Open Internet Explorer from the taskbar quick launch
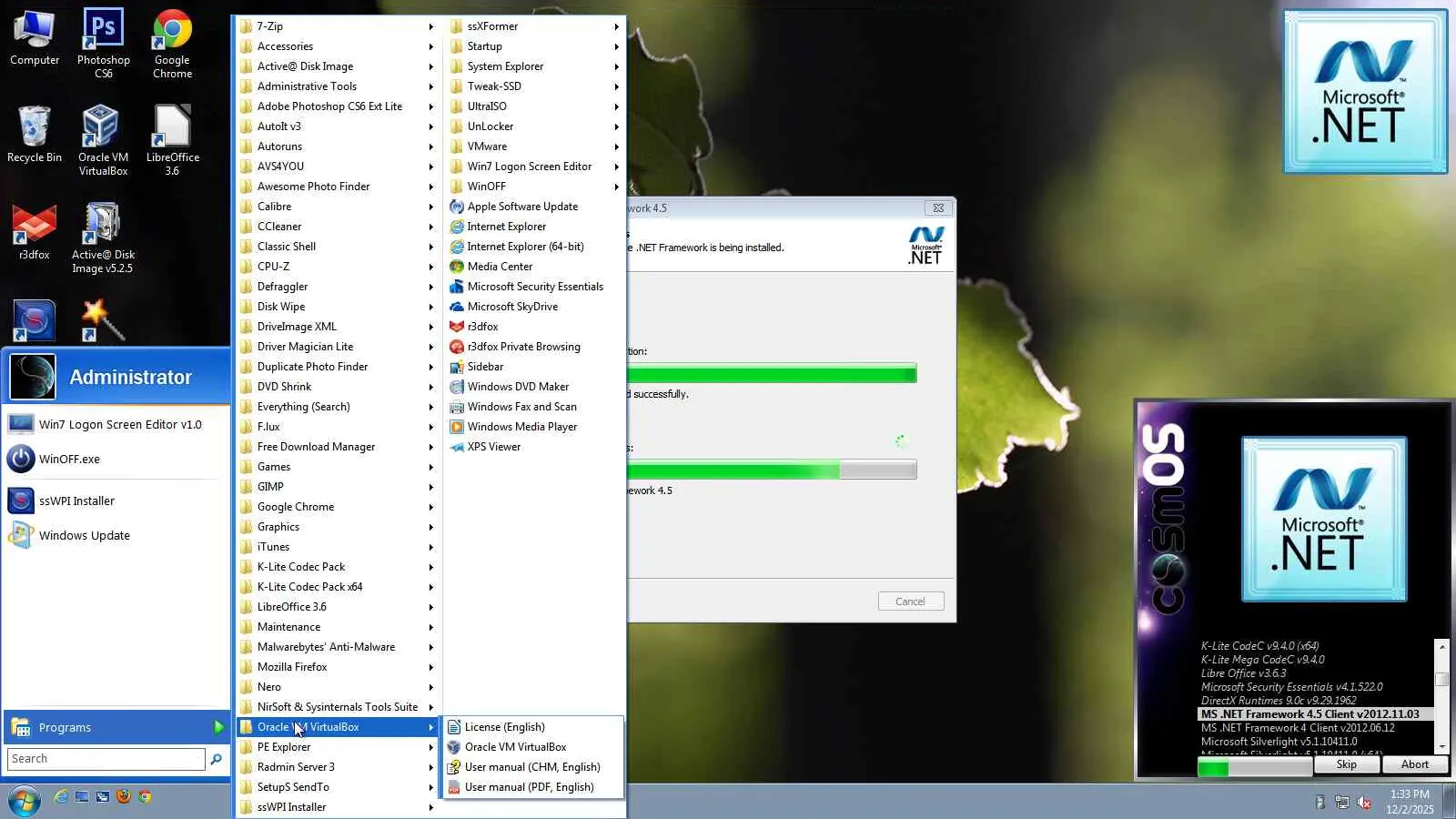 [x=61, y=797]
